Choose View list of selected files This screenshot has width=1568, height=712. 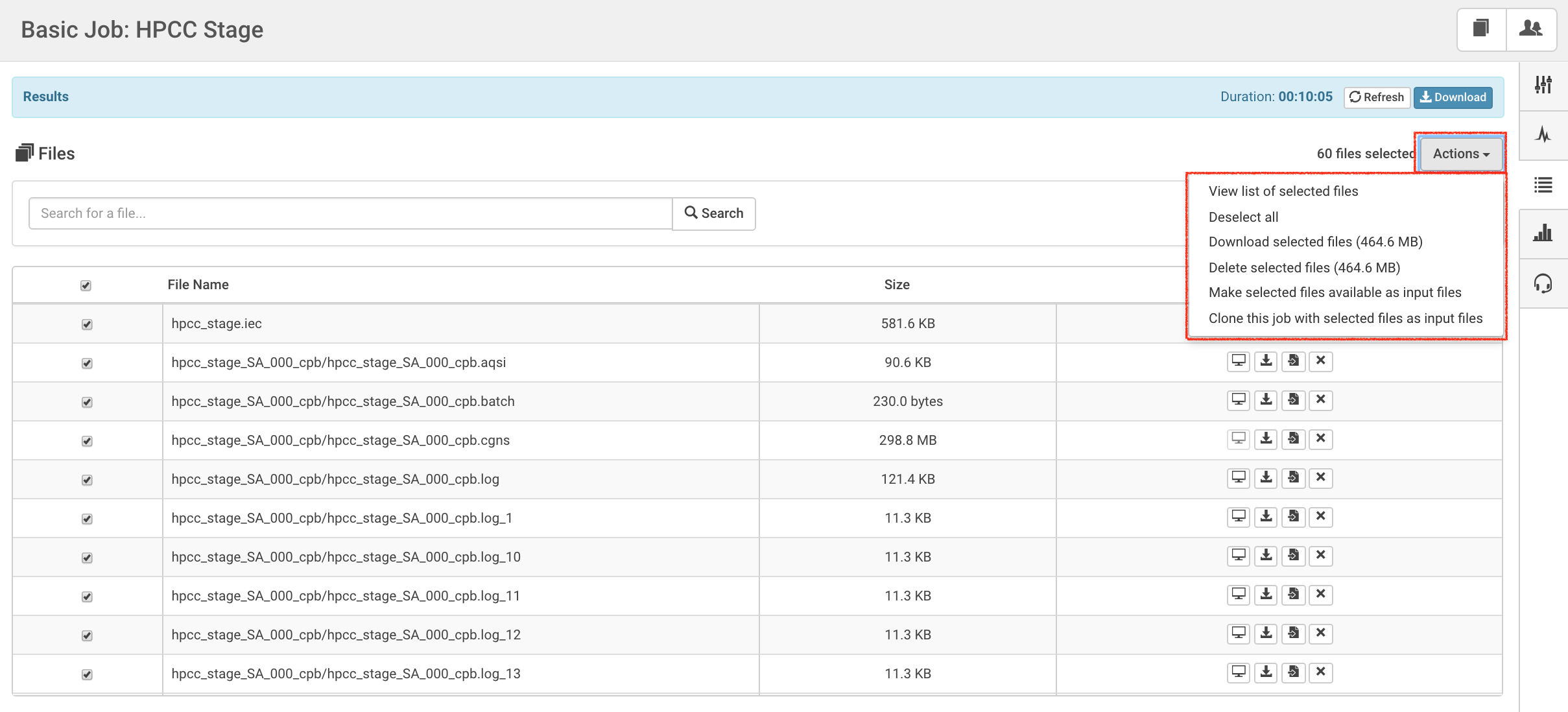coord(1283,191)
